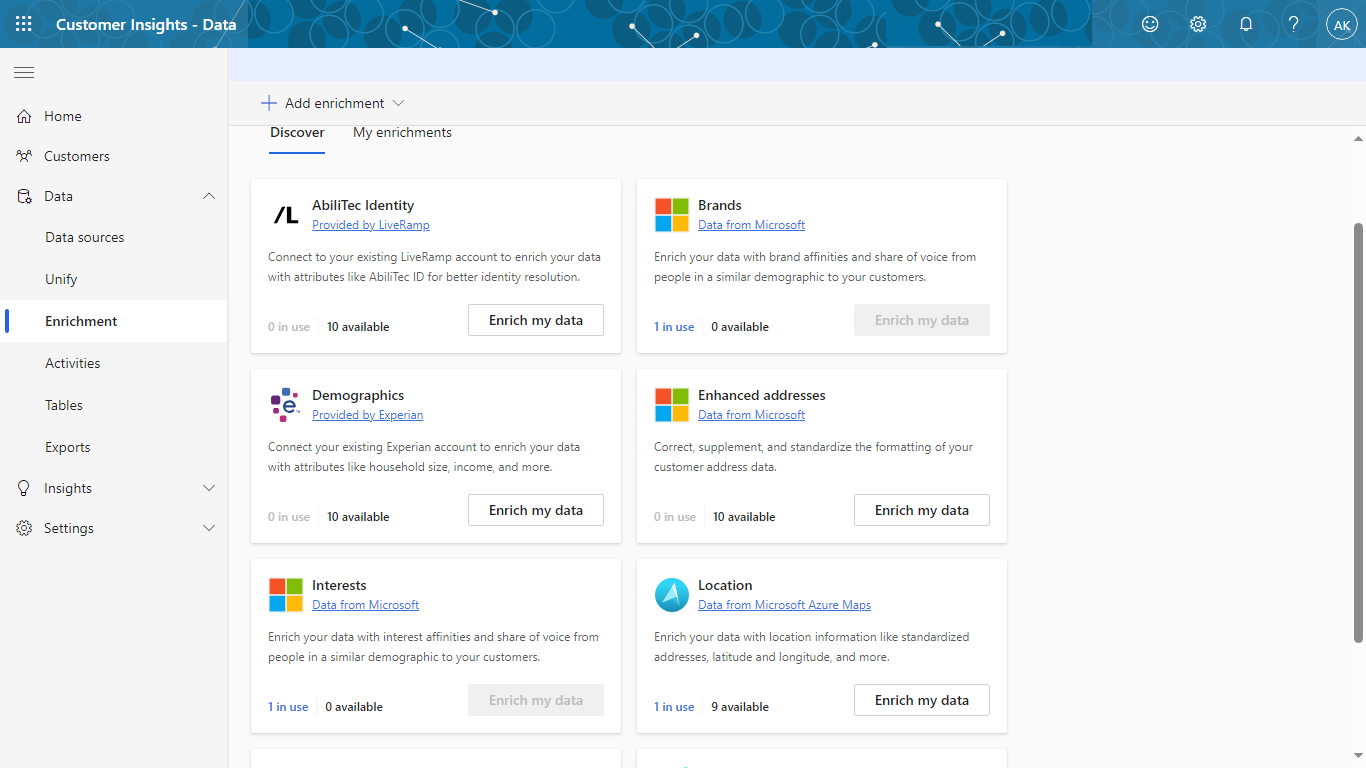
Task: Collapse the hamburger navigation menu
Action: 24,72
